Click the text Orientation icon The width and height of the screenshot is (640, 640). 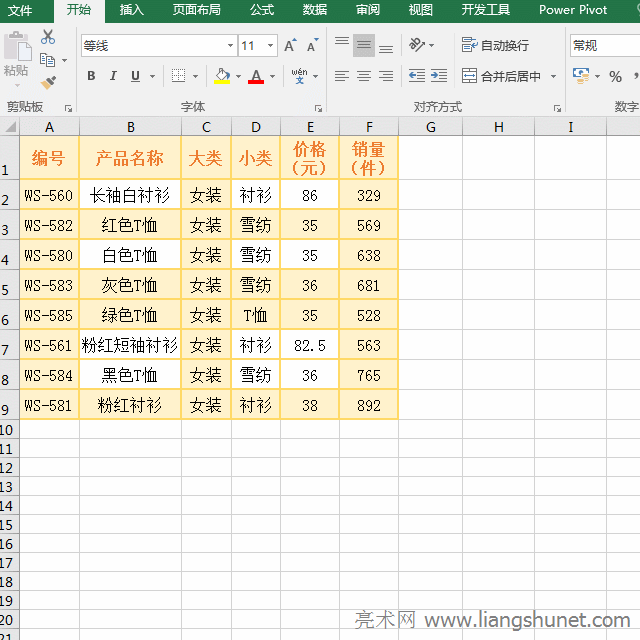tap(418, 46)
